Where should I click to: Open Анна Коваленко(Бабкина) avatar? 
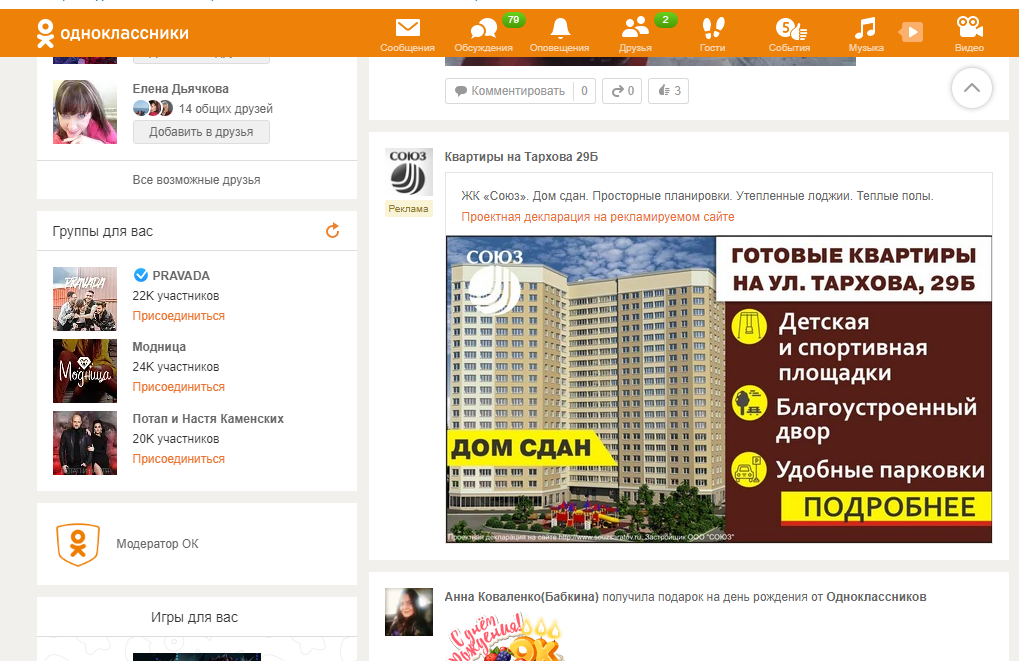[x=409, y=612]
